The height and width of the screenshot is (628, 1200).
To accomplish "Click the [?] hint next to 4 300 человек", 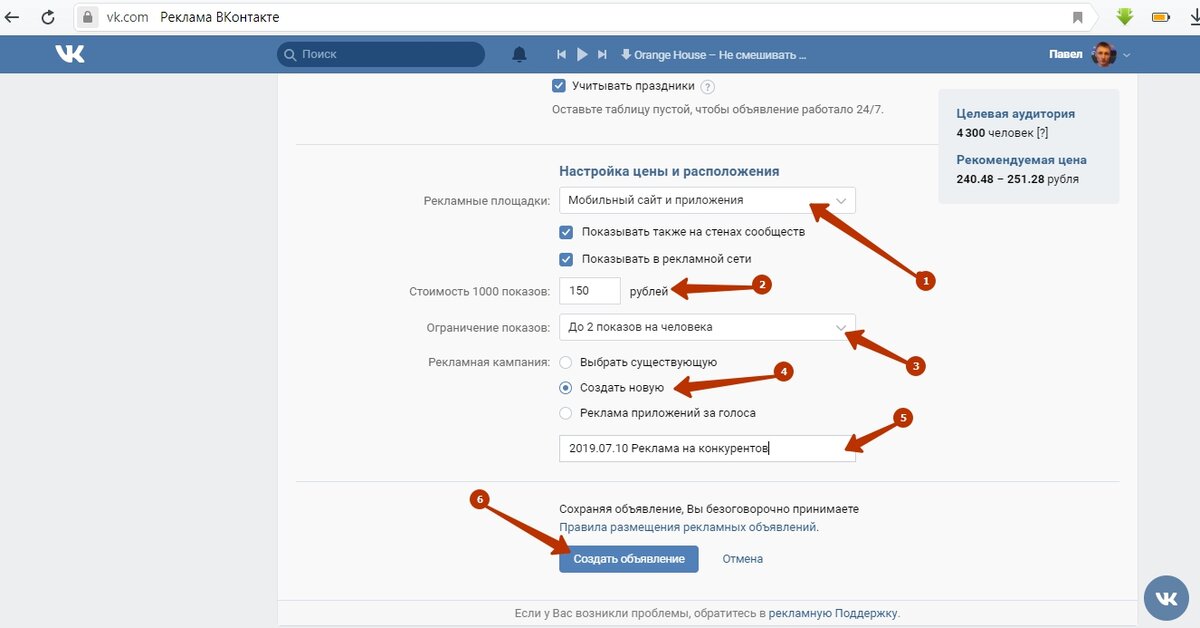I will tap(1042, 133).
